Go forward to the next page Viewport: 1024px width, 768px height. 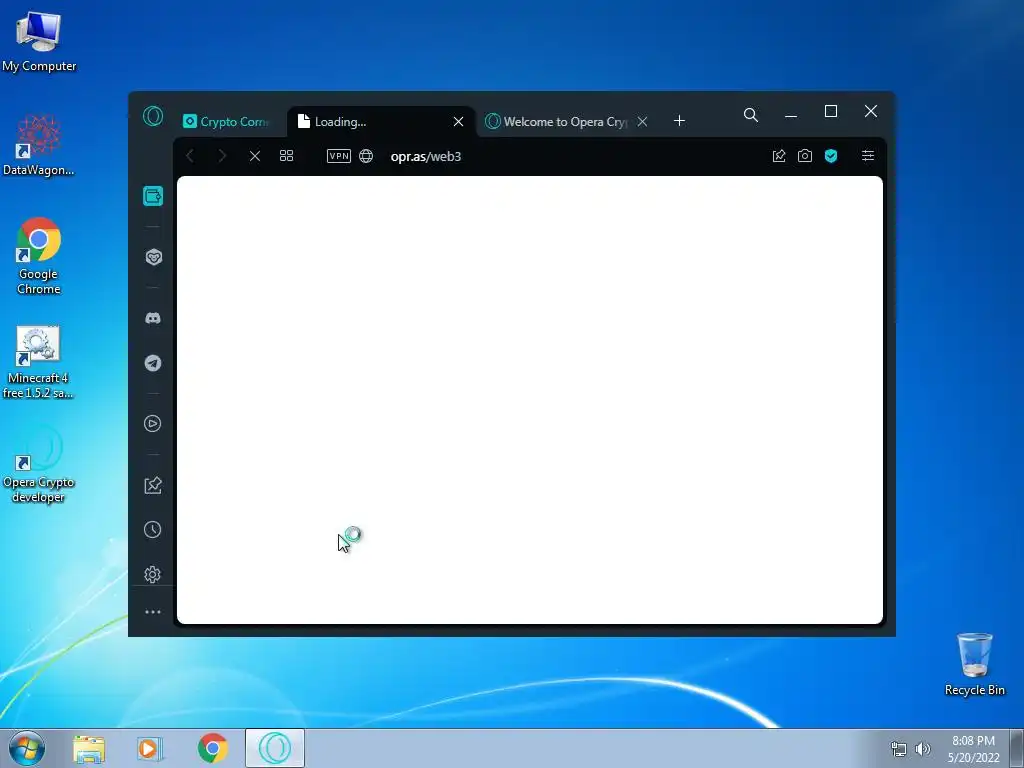pyautogui.click(x=222, y=156)
